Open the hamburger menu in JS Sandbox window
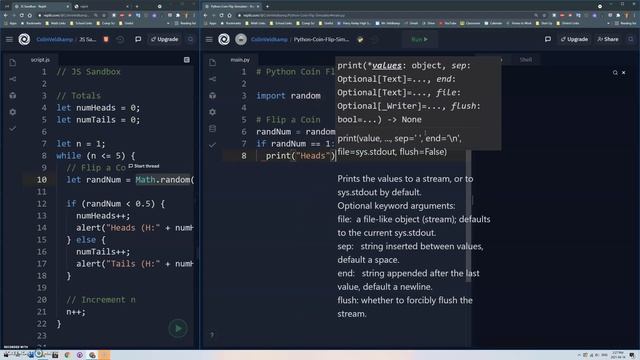This screenshot has width=640, height=360. [x=9, y=40]
